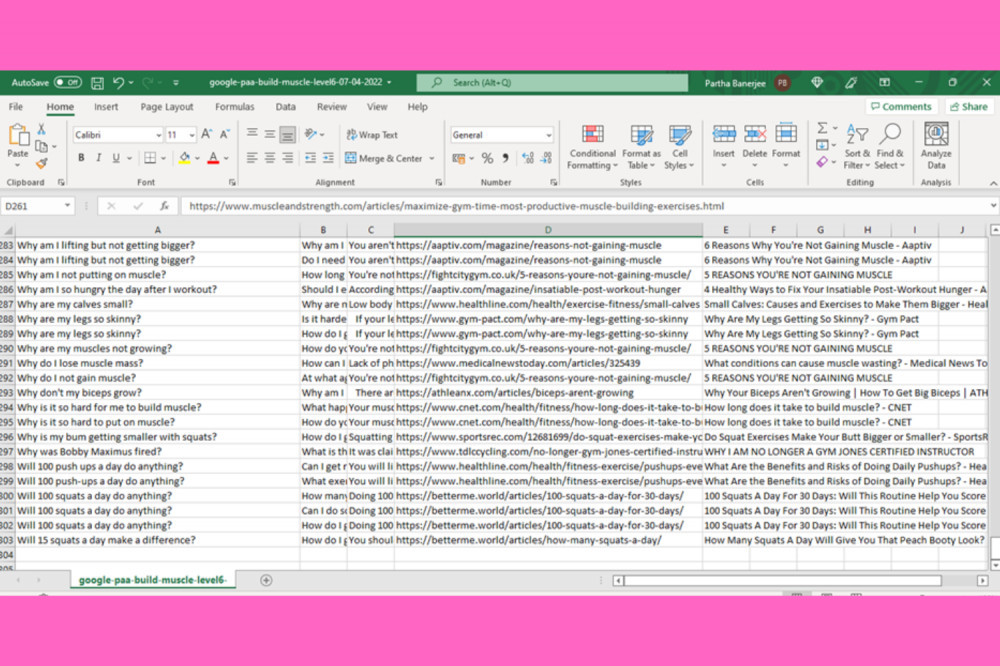Toggle the AutoSave switch

[67, 82]
